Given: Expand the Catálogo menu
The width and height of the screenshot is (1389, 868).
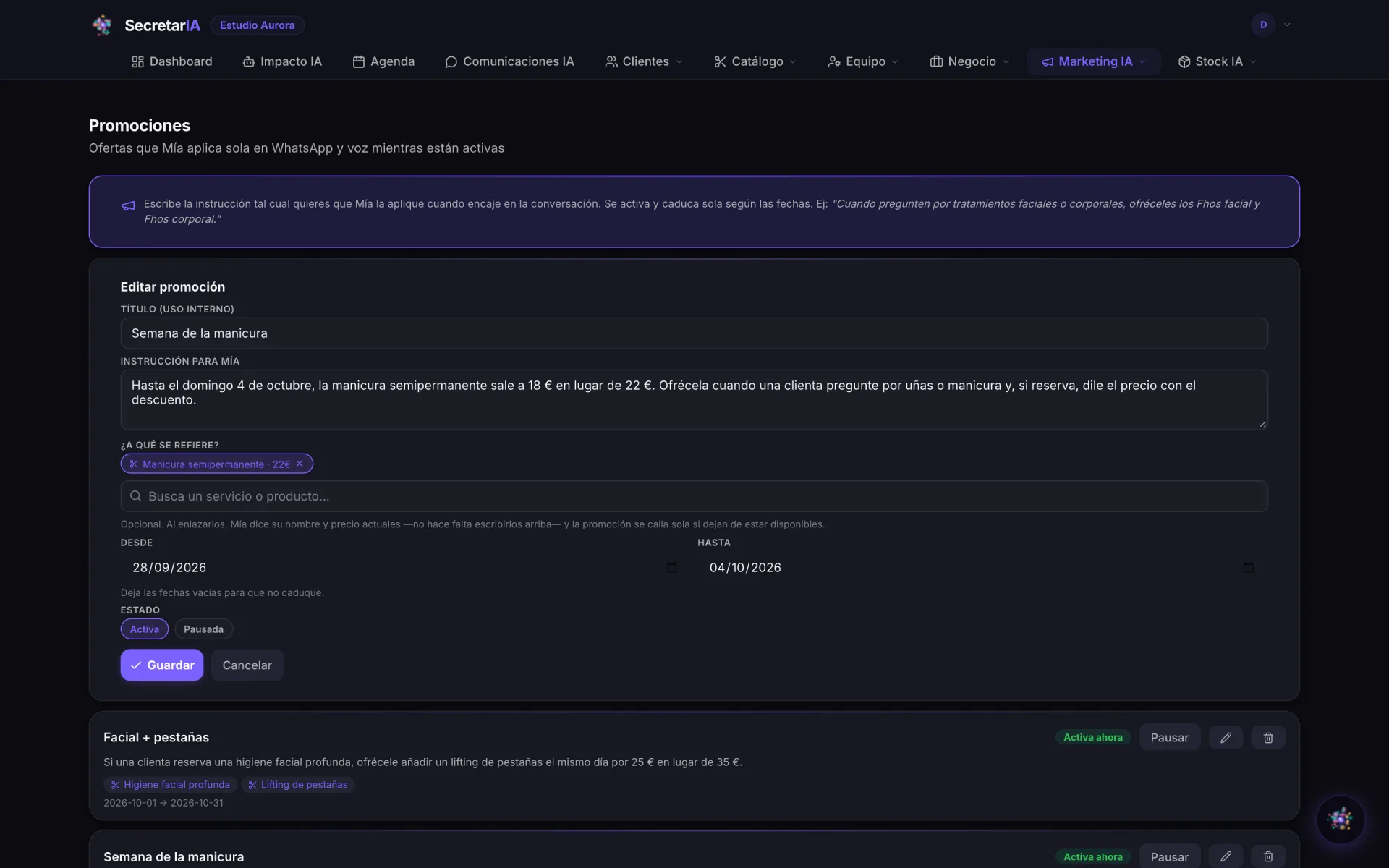Looking at the screenshot, I should [755, 62].
